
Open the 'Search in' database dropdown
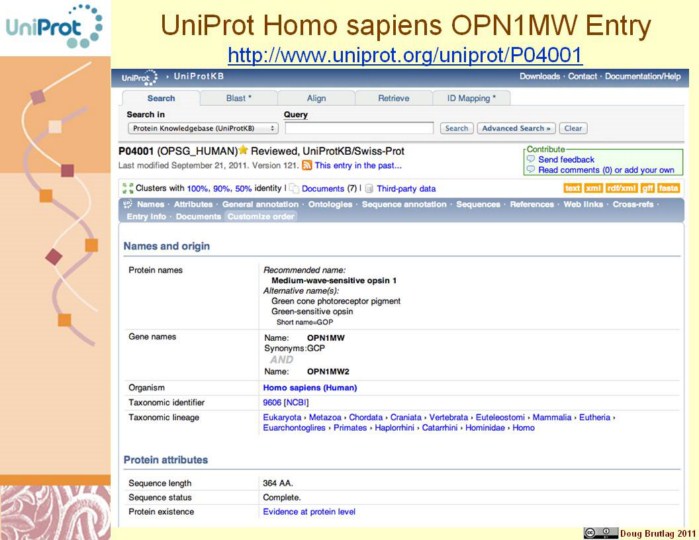tap(202, 128)
